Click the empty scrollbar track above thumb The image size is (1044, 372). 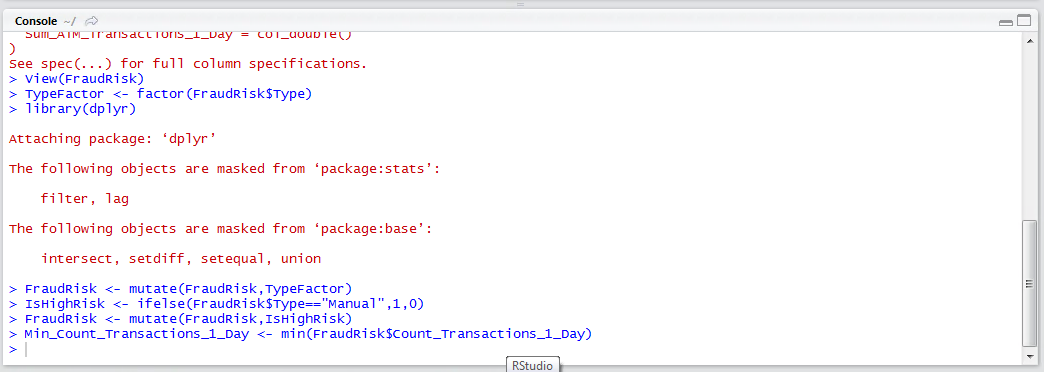pos(1029,132)
